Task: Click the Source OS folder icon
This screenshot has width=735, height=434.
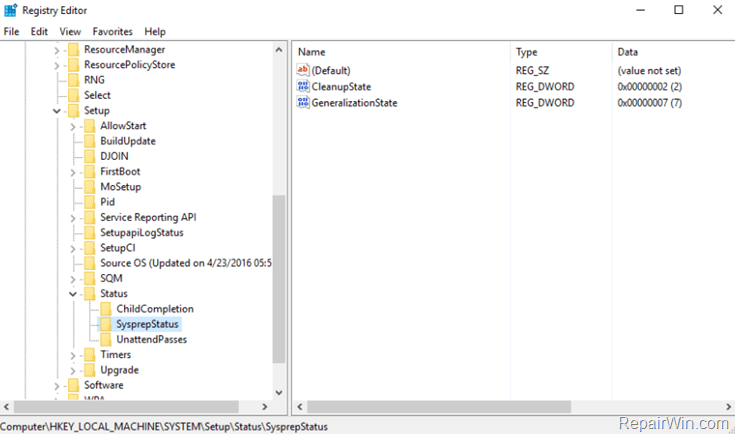Action: (x=90, y=263)
